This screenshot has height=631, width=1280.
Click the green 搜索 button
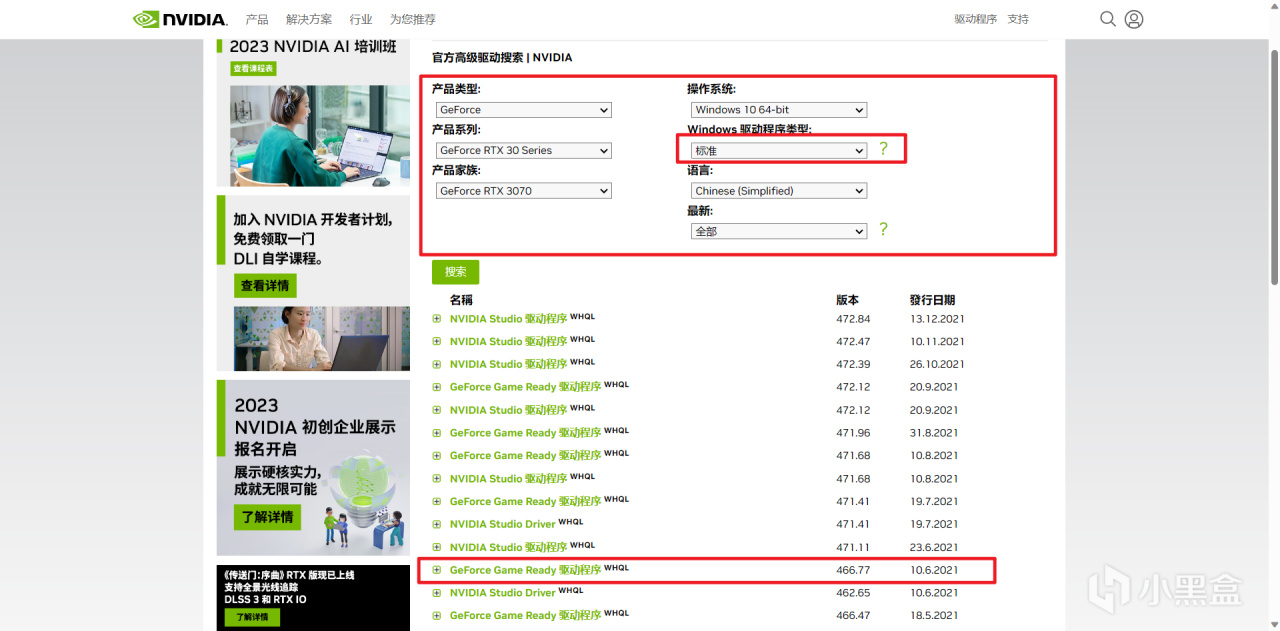point(455,272)
